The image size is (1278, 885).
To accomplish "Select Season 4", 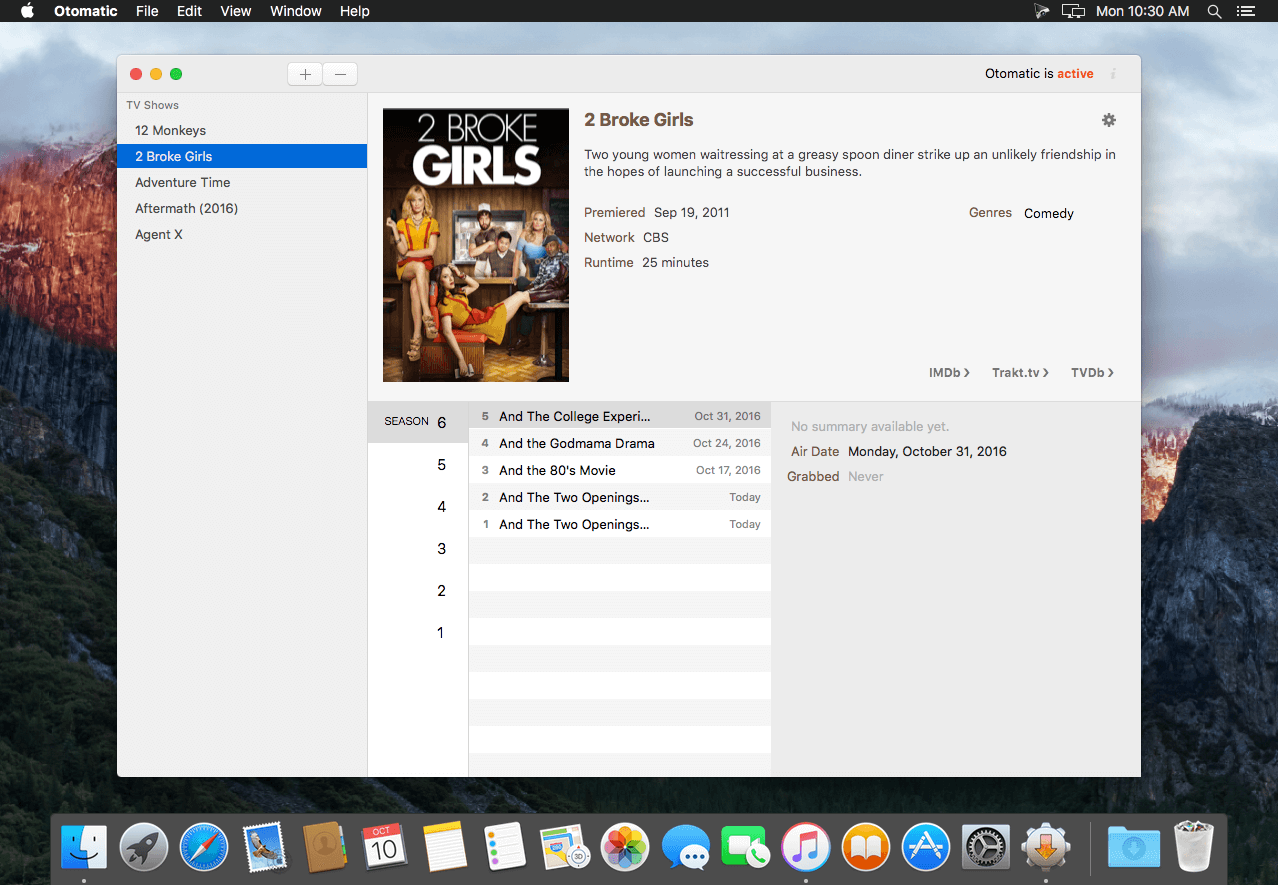I will pyautogui.click(x=418, y=507).
